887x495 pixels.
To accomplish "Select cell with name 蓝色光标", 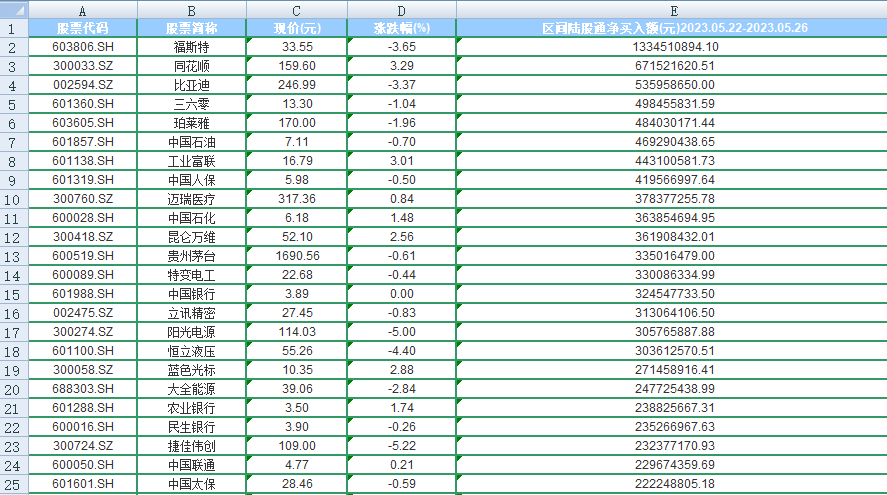I will [192, 370].
